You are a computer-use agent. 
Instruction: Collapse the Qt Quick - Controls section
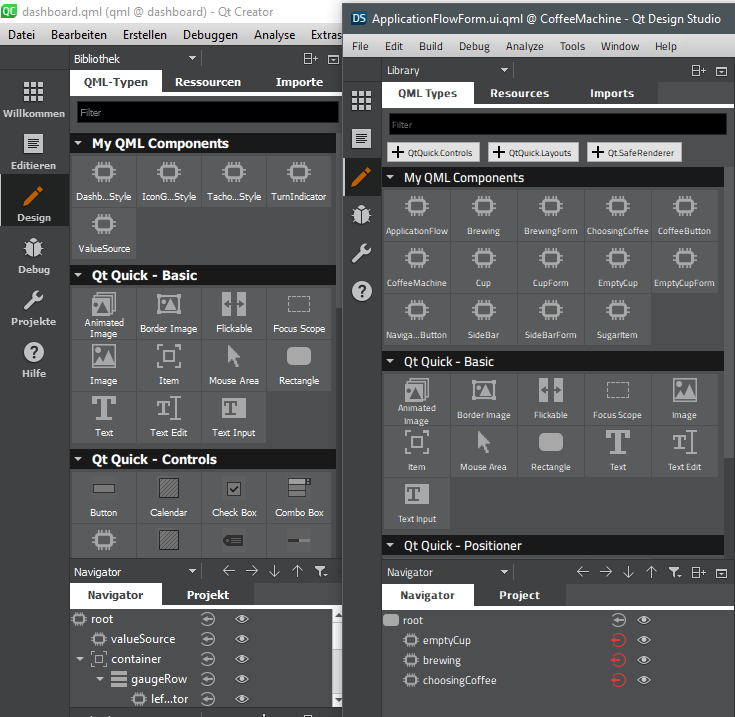coord(78,460)
